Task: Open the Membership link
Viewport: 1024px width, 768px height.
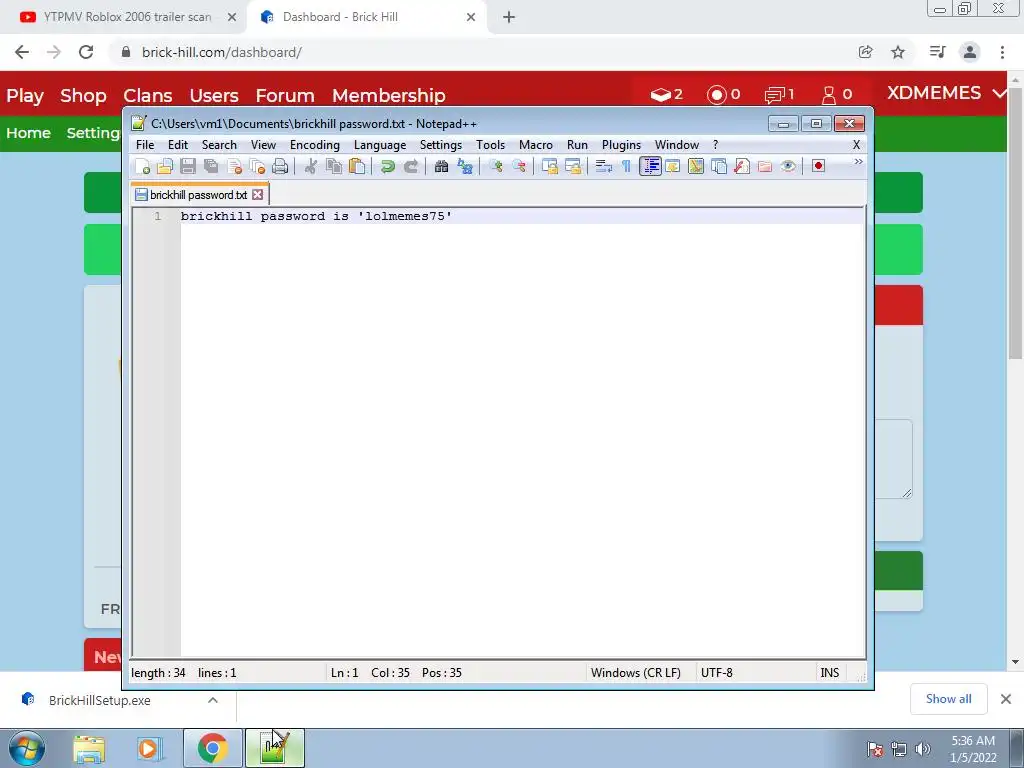Action: tap(389, 95)
